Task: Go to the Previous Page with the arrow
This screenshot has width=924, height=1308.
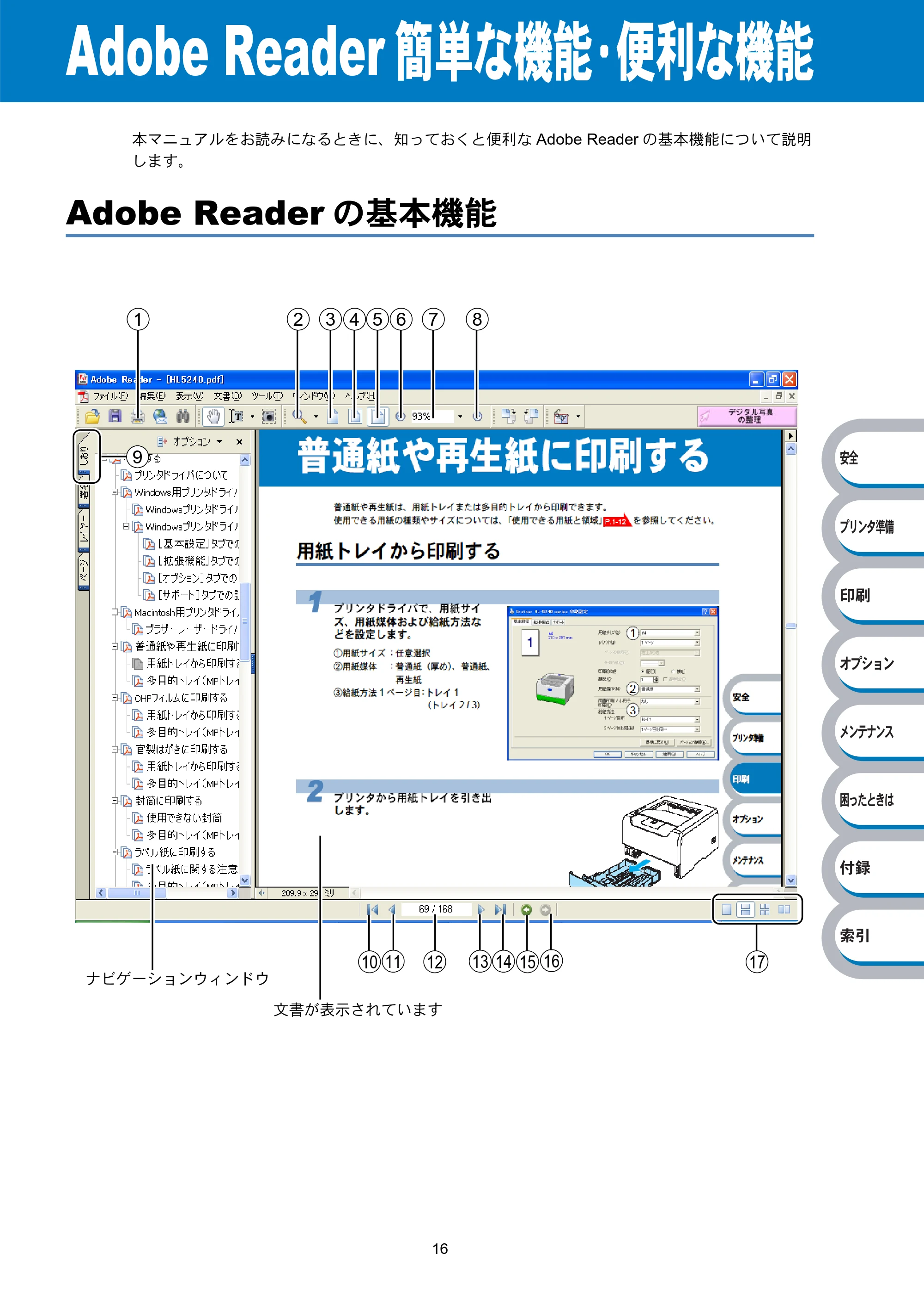Action: coord(392,909)
